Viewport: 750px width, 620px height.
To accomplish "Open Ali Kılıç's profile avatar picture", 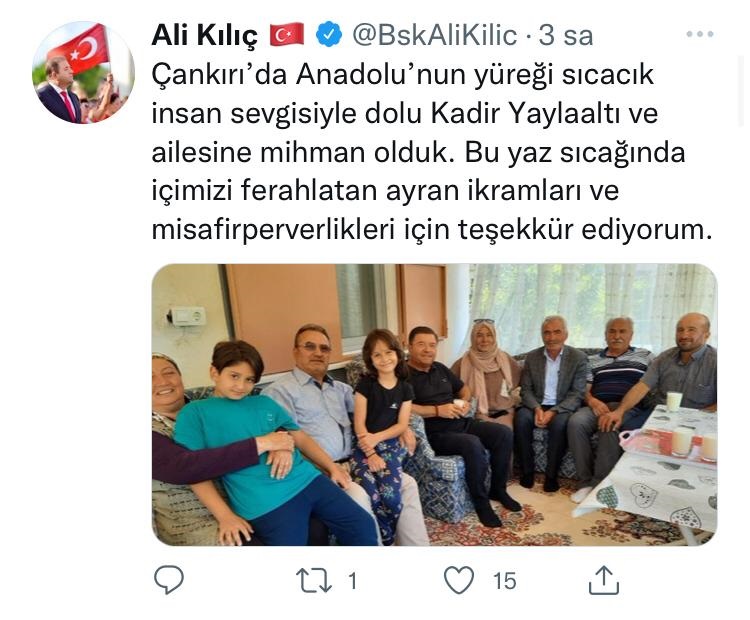I will 83,72.
